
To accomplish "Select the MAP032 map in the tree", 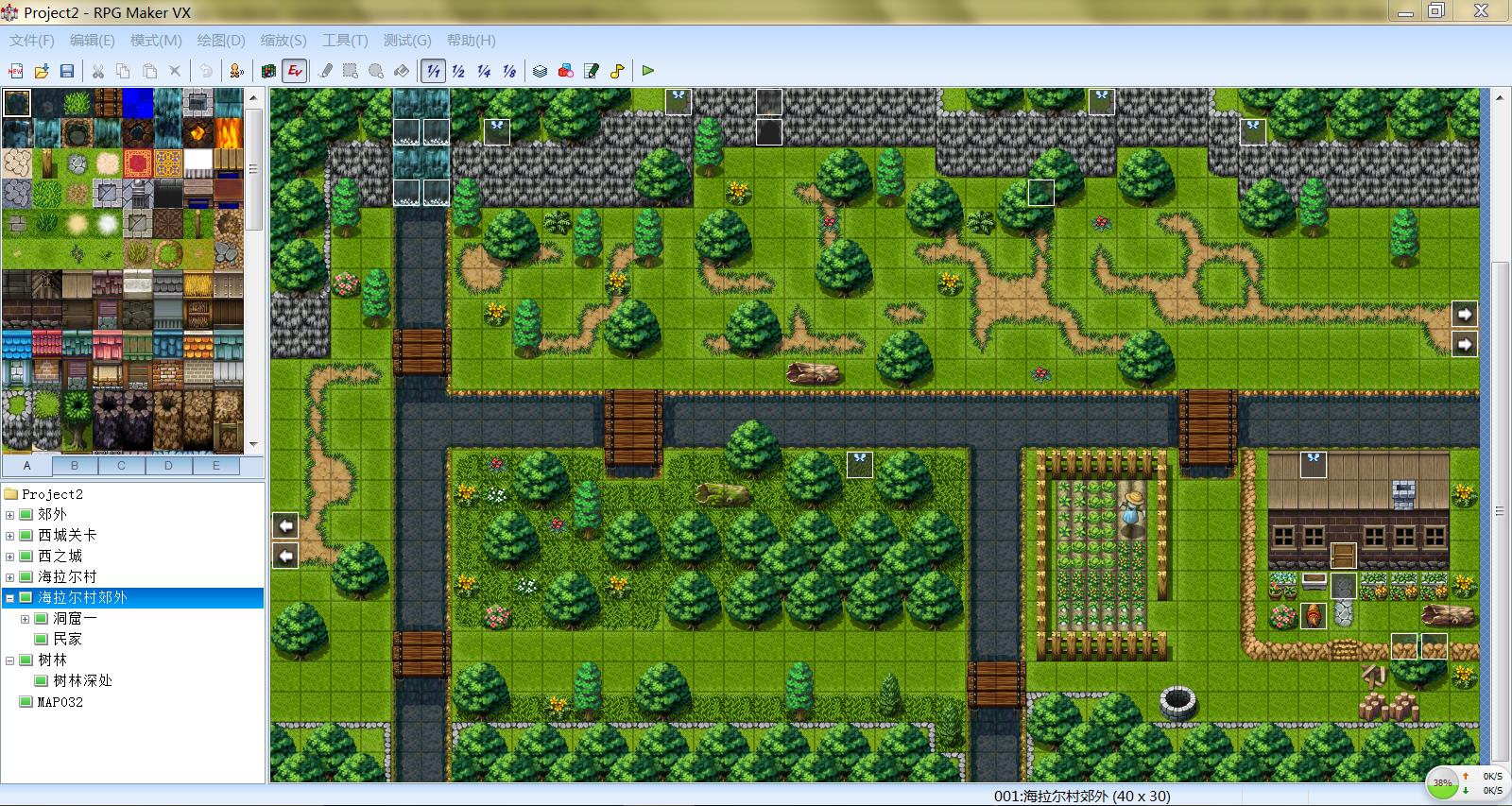I will pyautogui.click(x=60, y=702).
